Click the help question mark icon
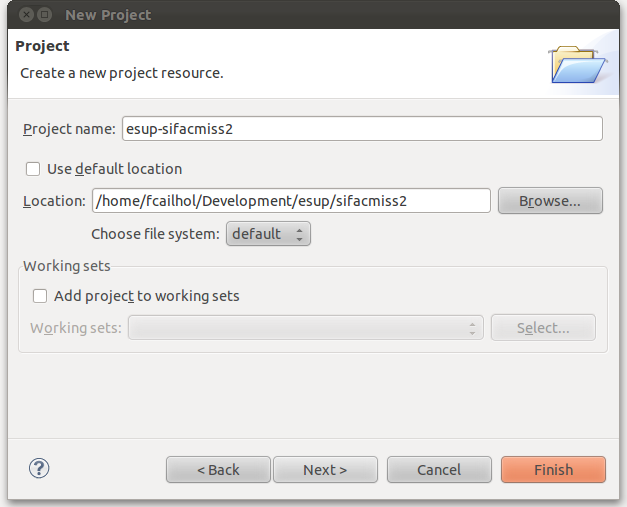Image resolution: width=627 pixels, height=507 pixels. (x=40, y=468)
